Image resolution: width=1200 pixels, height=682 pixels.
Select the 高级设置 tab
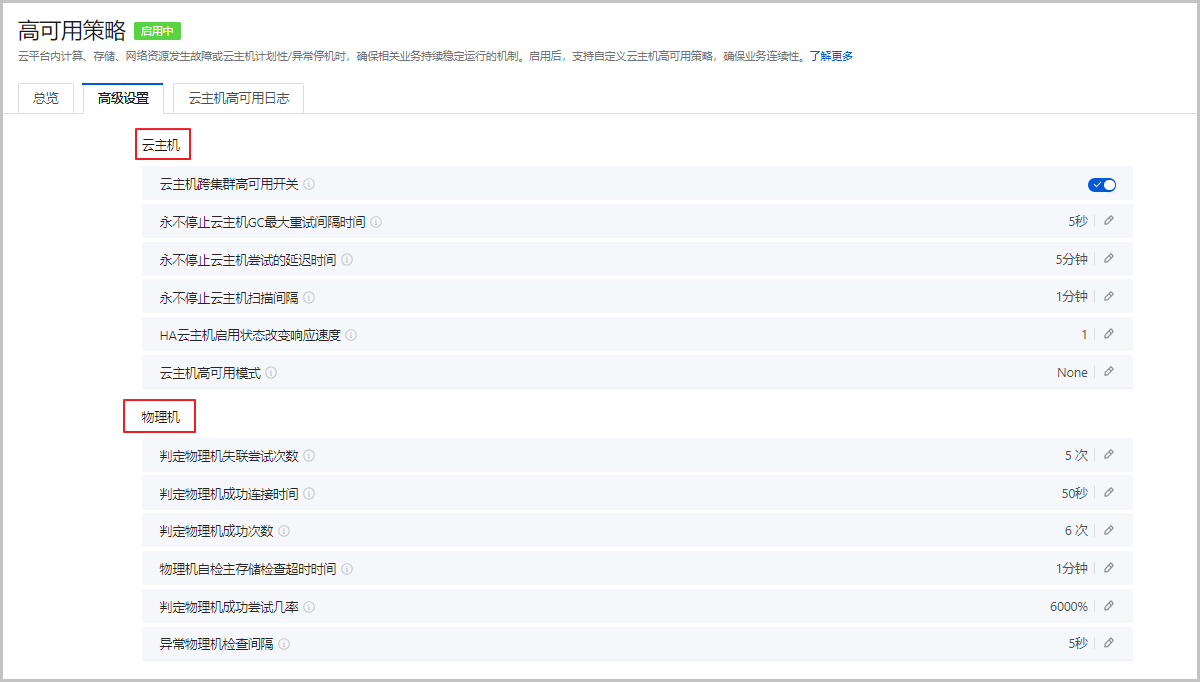point(123,98)
